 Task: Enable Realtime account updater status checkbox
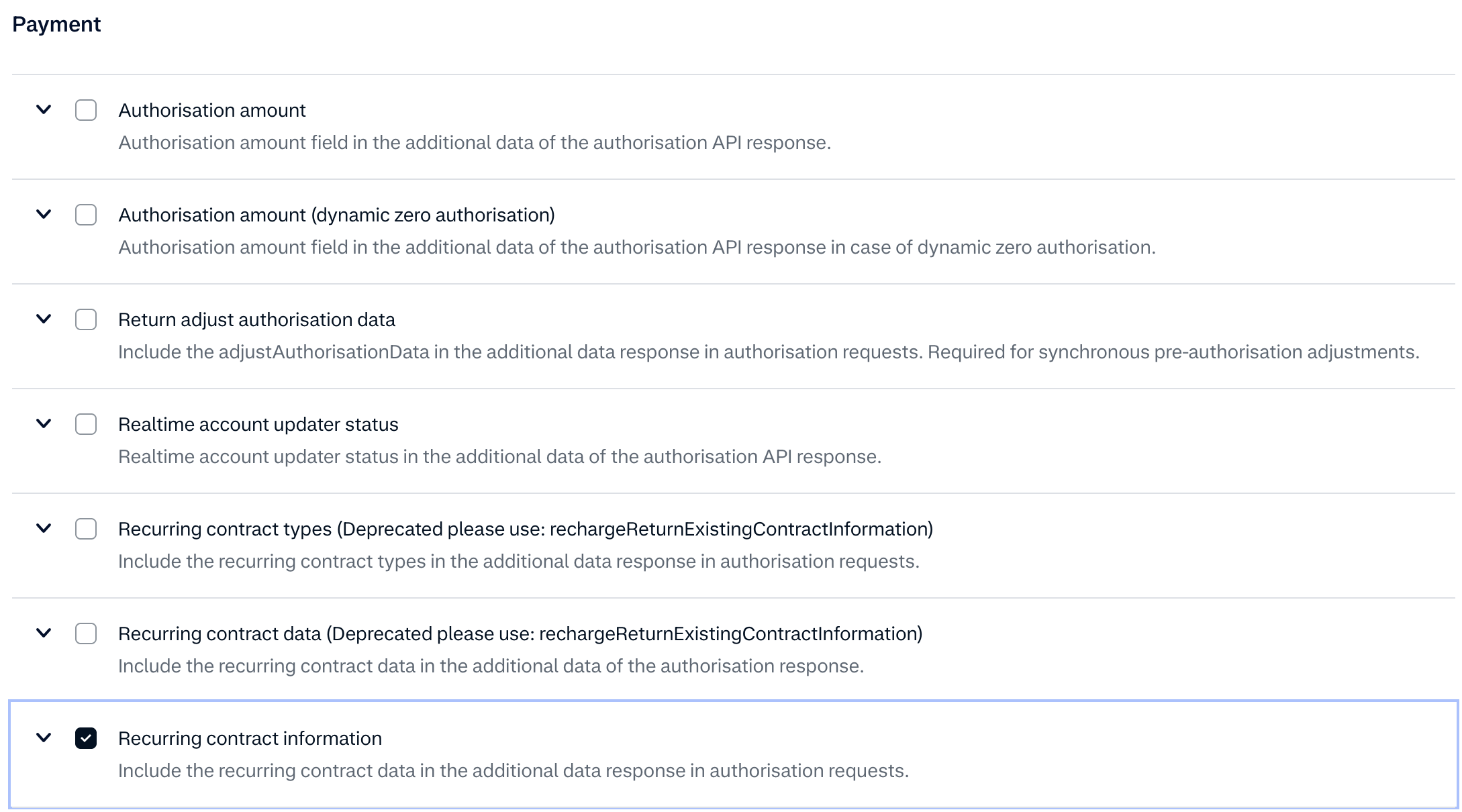(x=86, y=424)
